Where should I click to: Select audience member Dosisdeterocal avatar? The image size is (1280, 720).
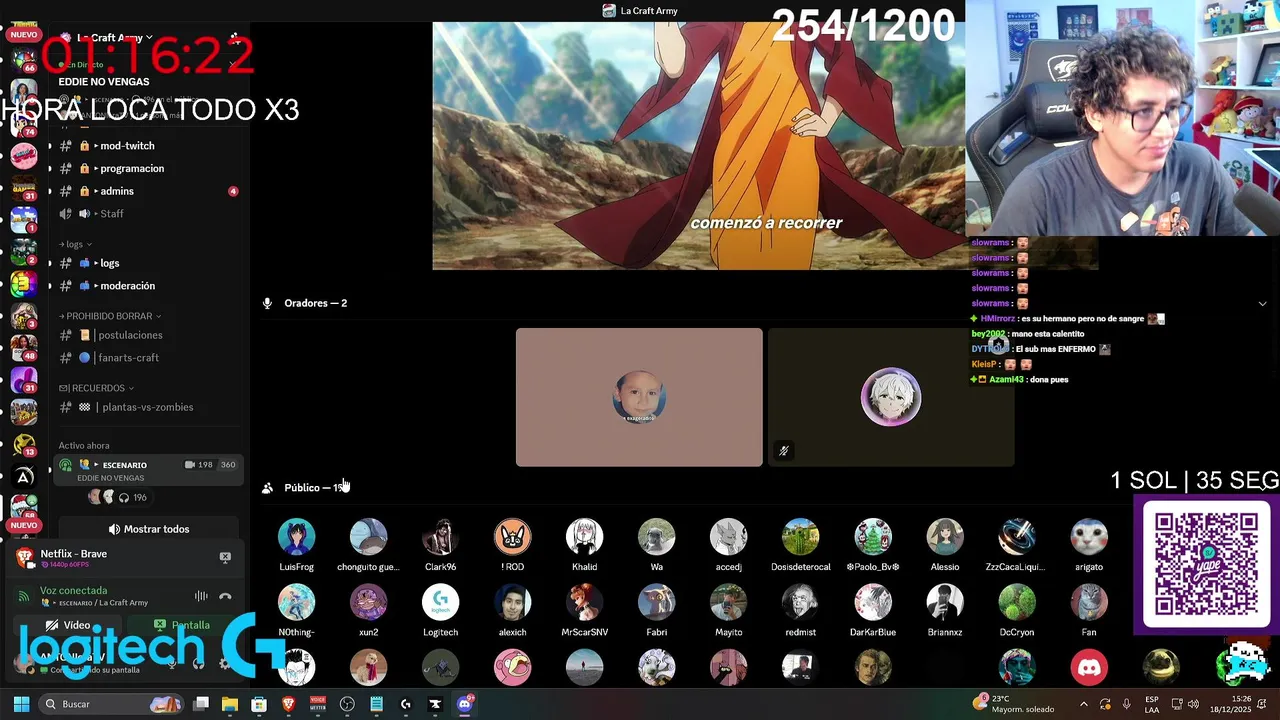click(x=800, y=537)
